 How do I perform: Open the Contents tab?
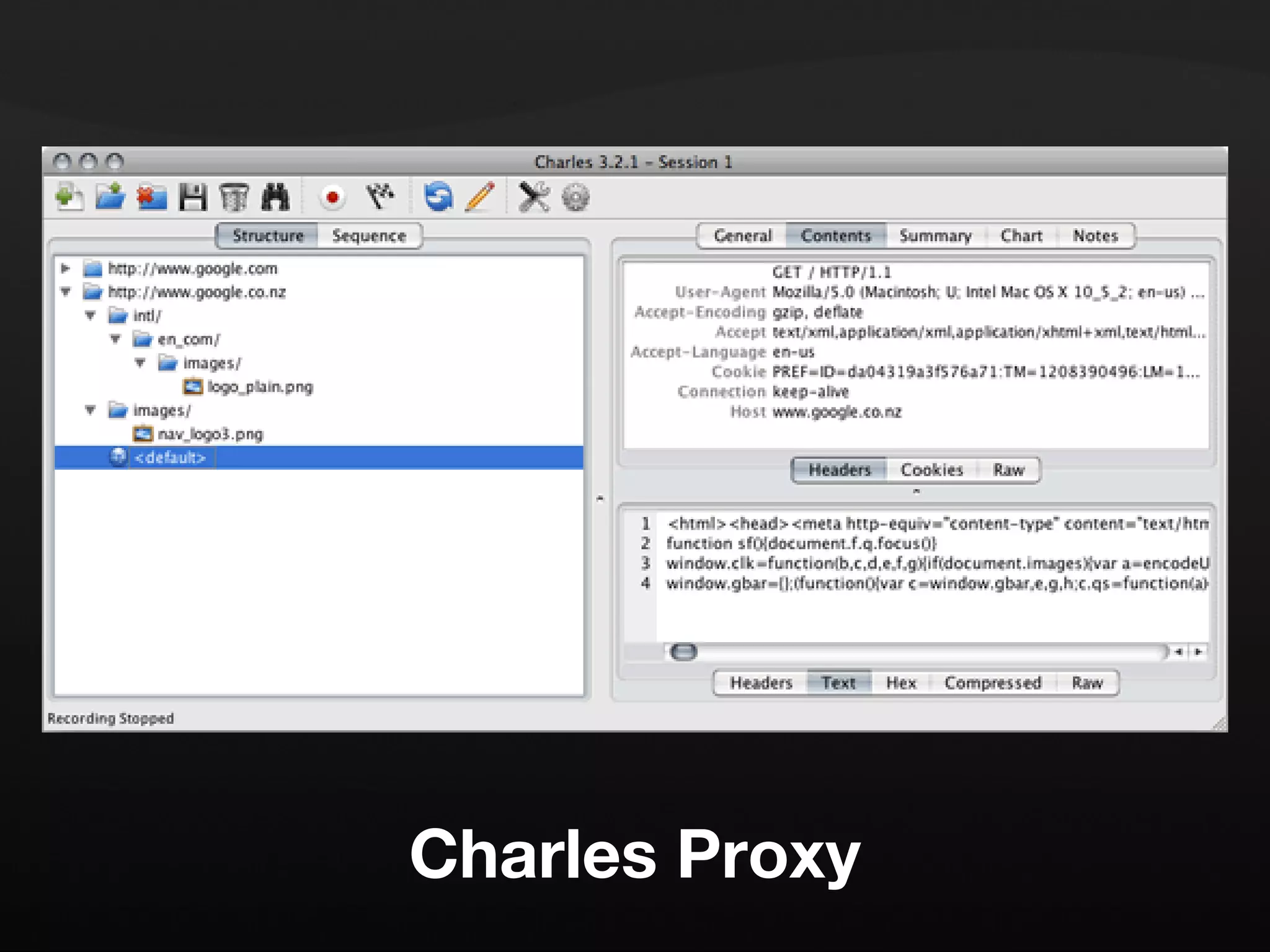point(836,236)
